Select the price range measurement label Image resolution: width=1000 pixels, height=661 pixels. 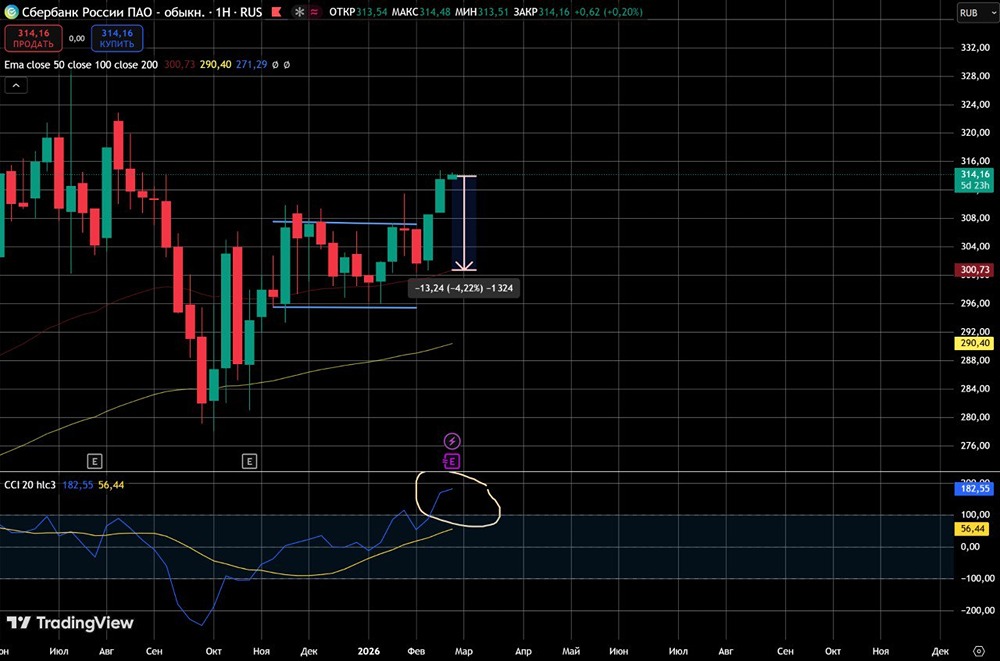(464, 288)
